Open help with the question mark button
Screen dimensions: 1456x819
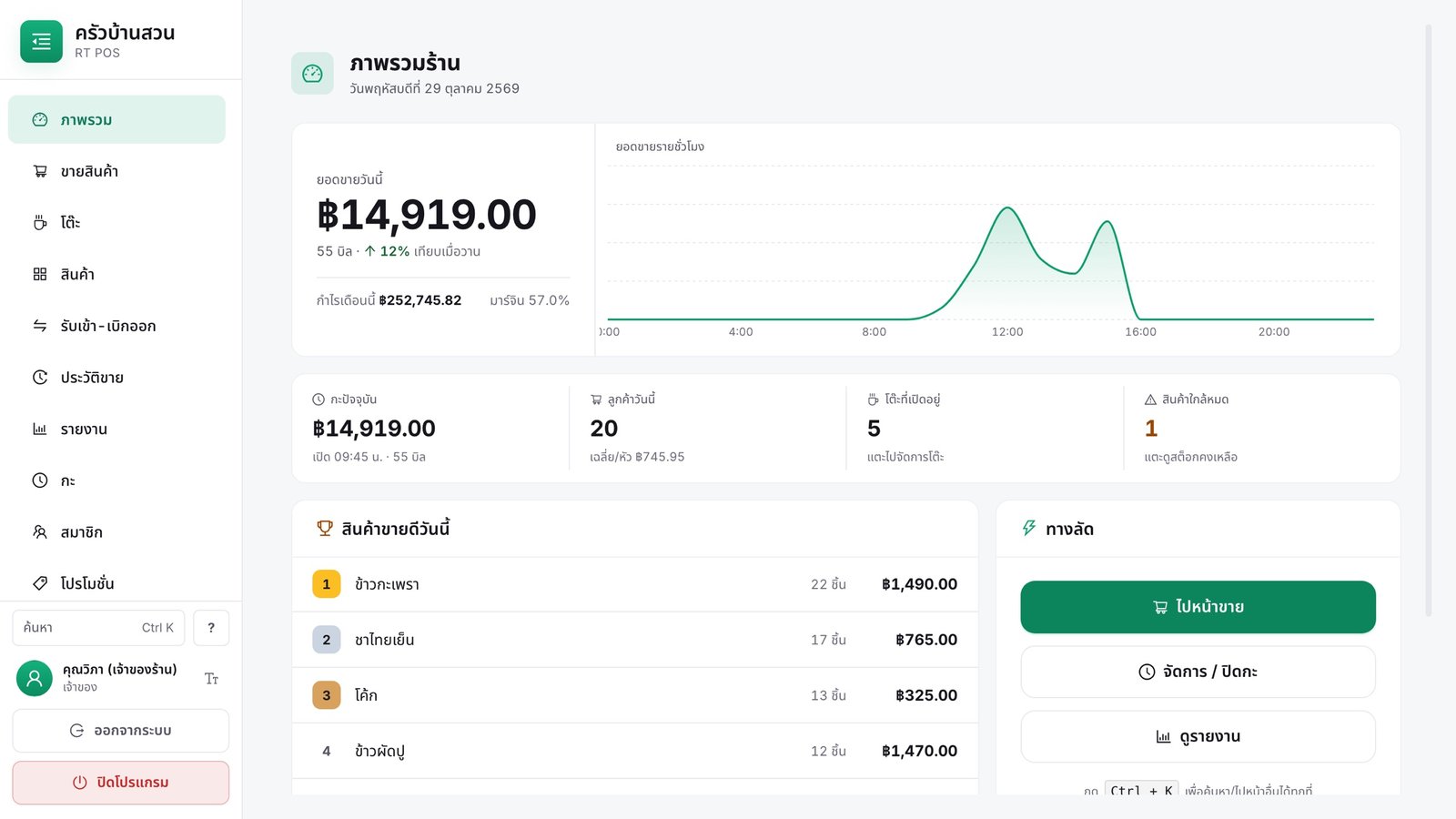coord(211,628)
